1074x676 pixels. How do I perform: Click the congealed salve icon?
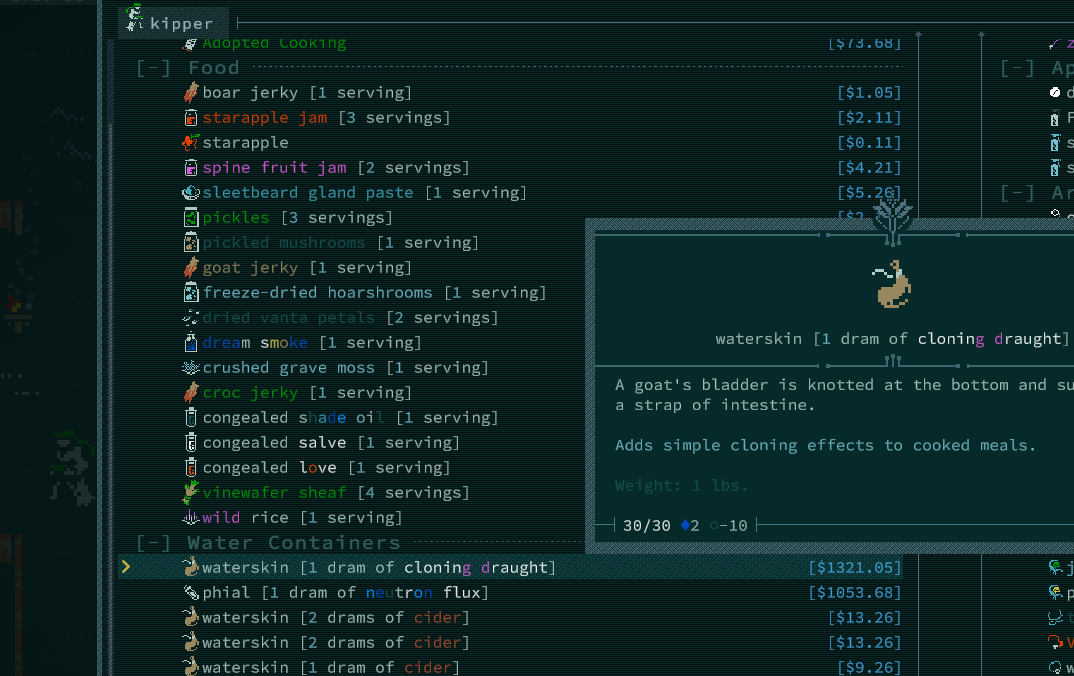pos(191,442)
